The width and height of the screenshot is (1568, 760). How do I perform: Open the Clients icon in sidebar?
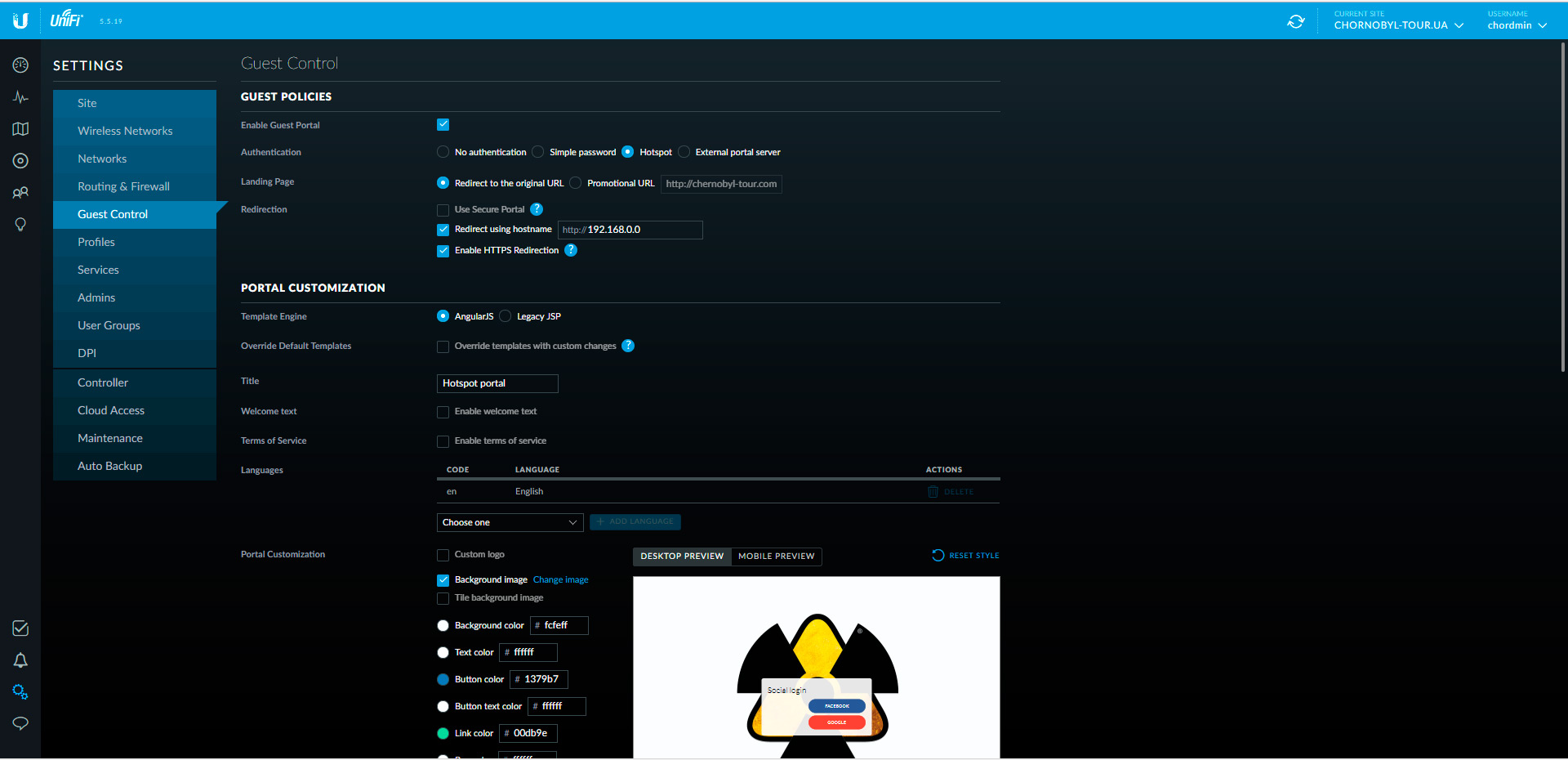pos(20,193)
